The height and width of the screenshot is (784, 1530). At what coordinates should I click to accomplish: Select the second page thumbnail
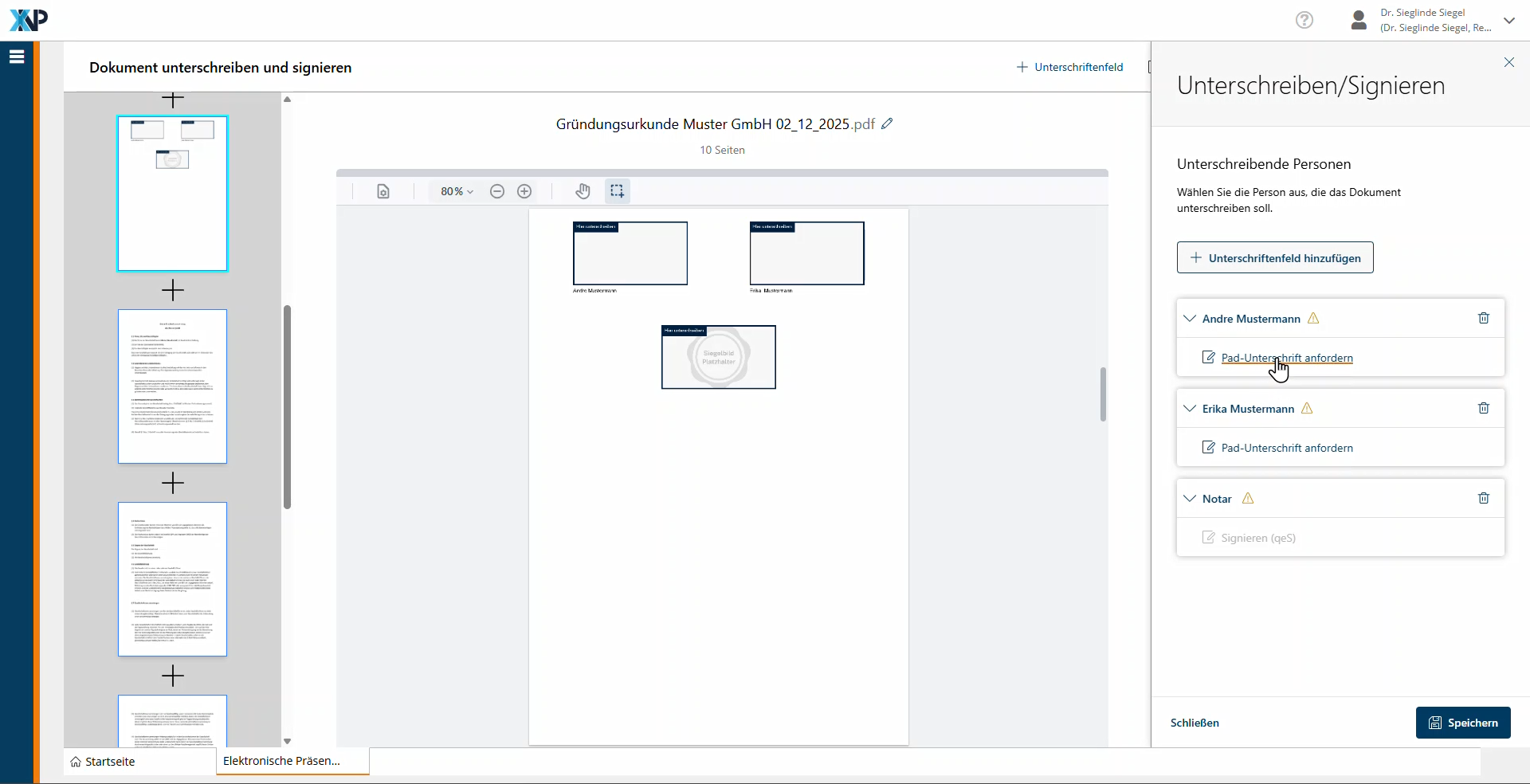[x=172, y=386]
